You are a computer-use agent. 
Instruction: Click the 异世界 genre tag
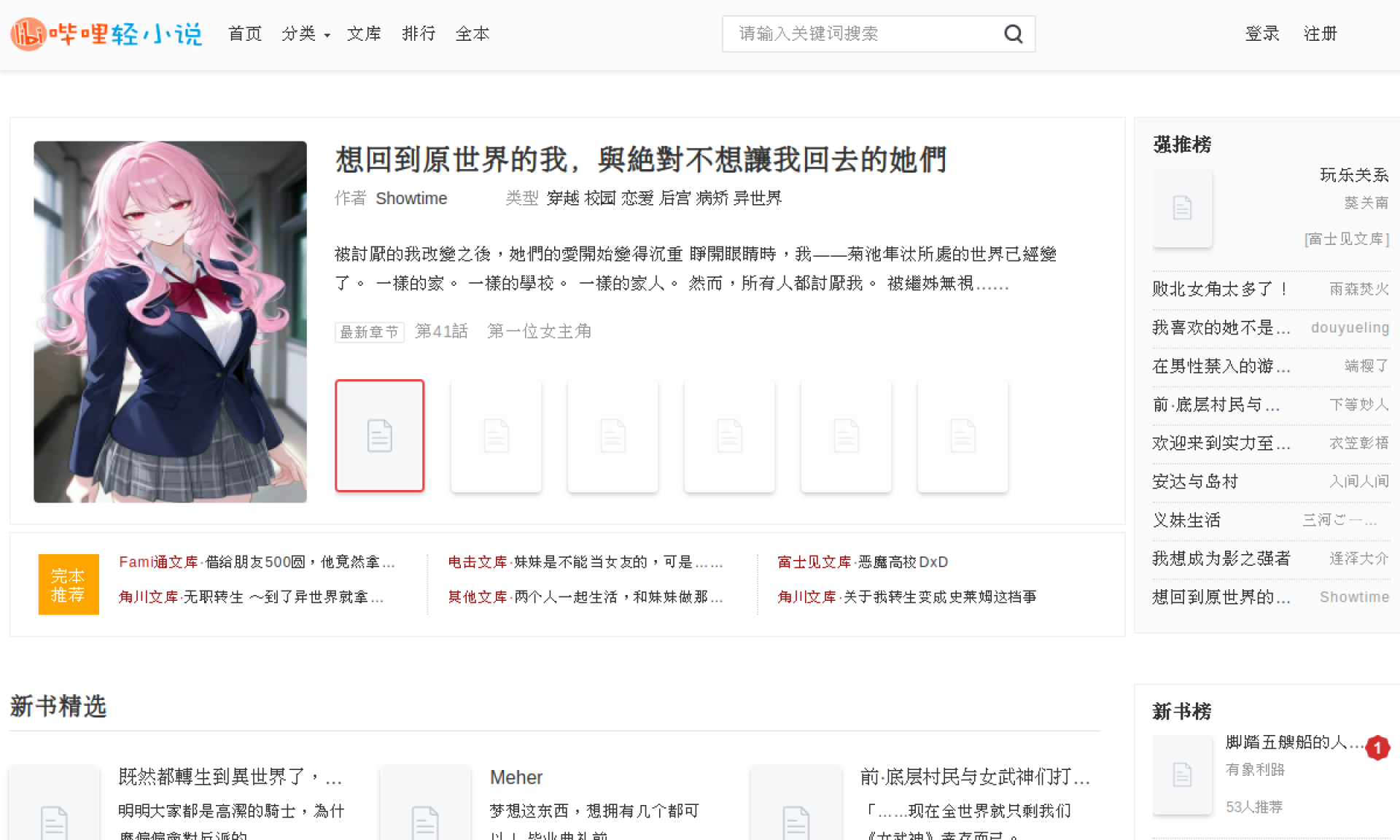tap(758, 198)
